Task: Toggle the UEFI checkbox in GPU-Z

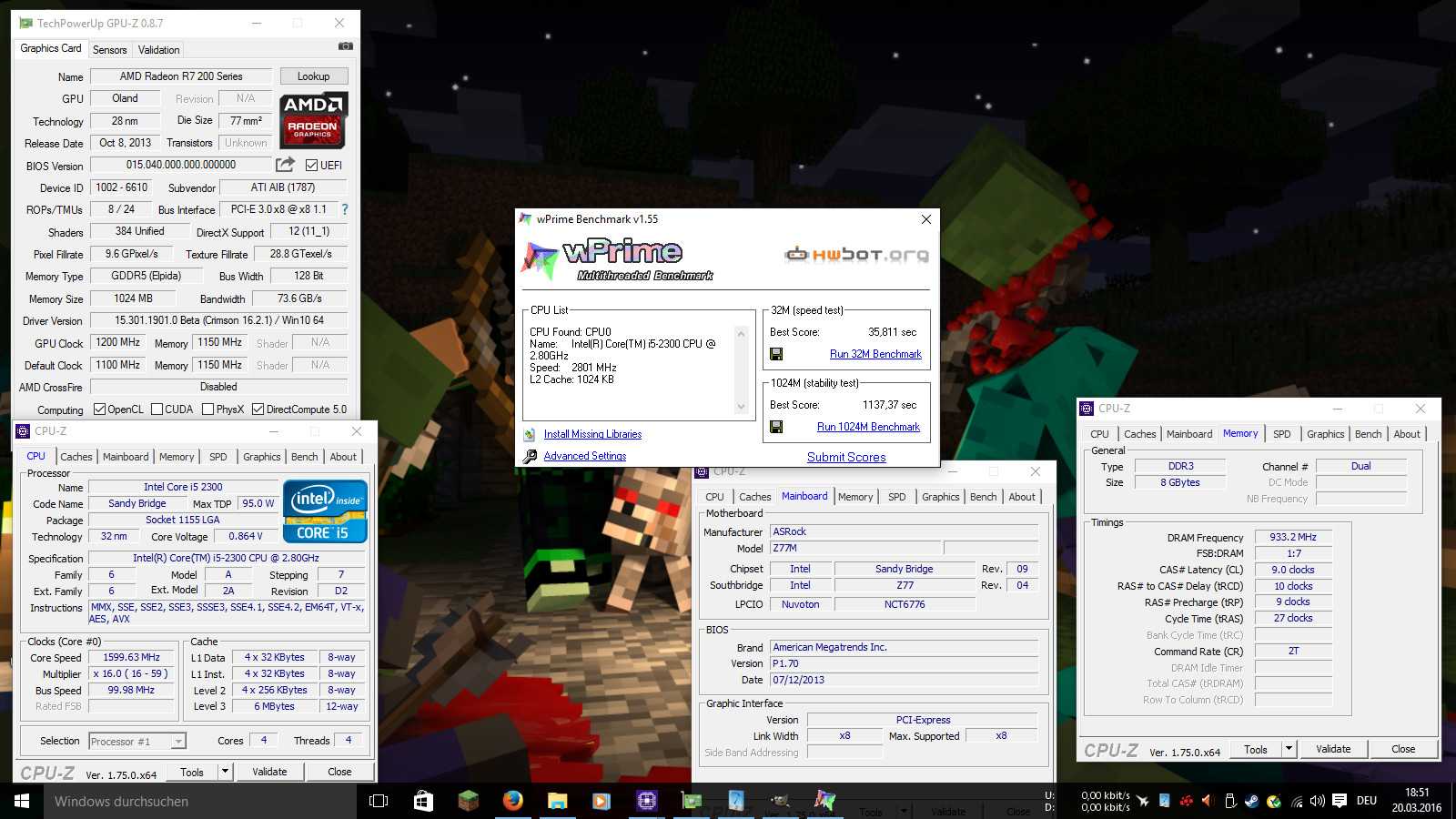Action: tap(312, 166)
